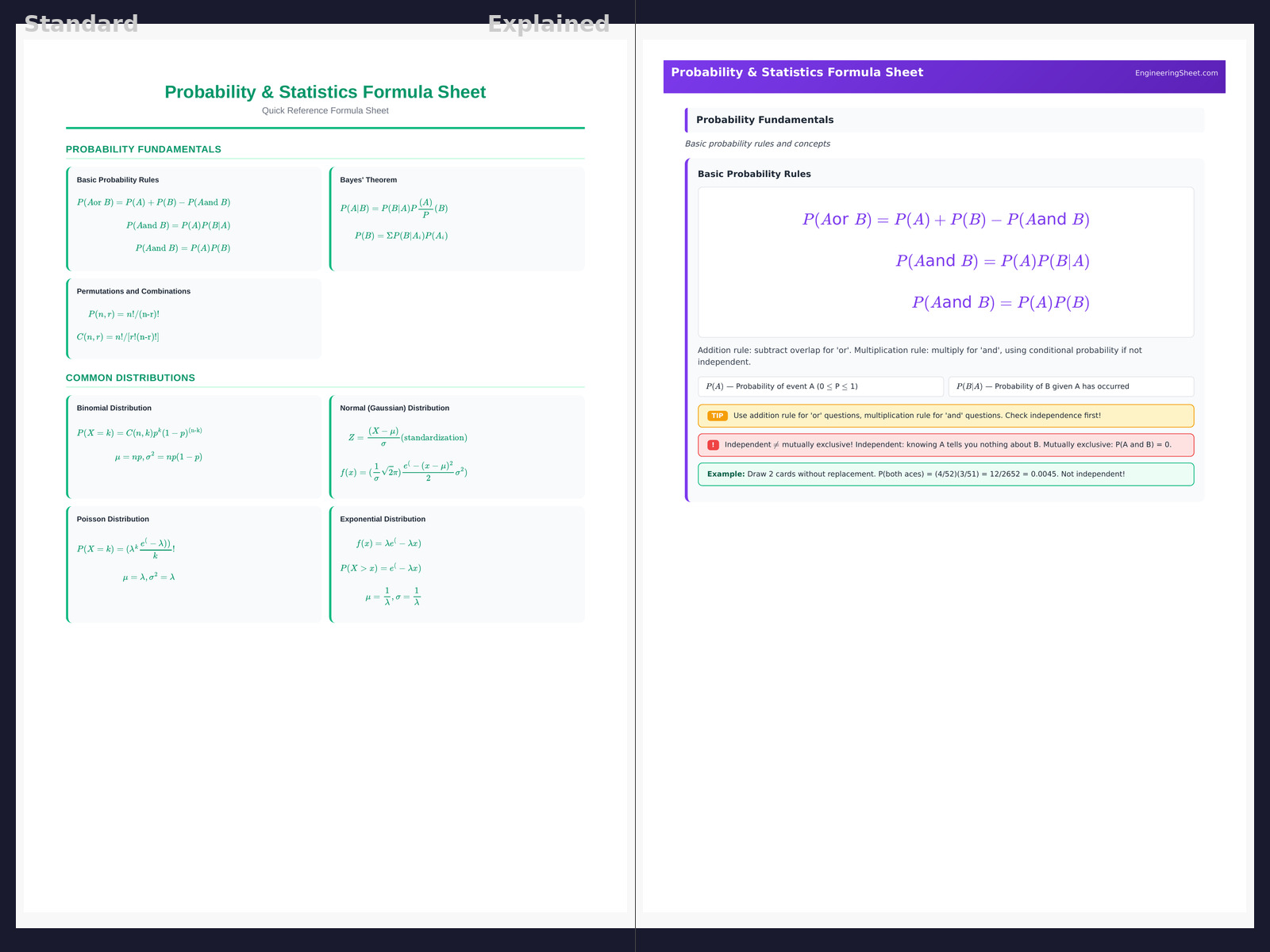This screenshot has height=952, width=1270.
Task: Click the green COMMON DISTRIBUTIONS section heading
Action: (130, 378)
